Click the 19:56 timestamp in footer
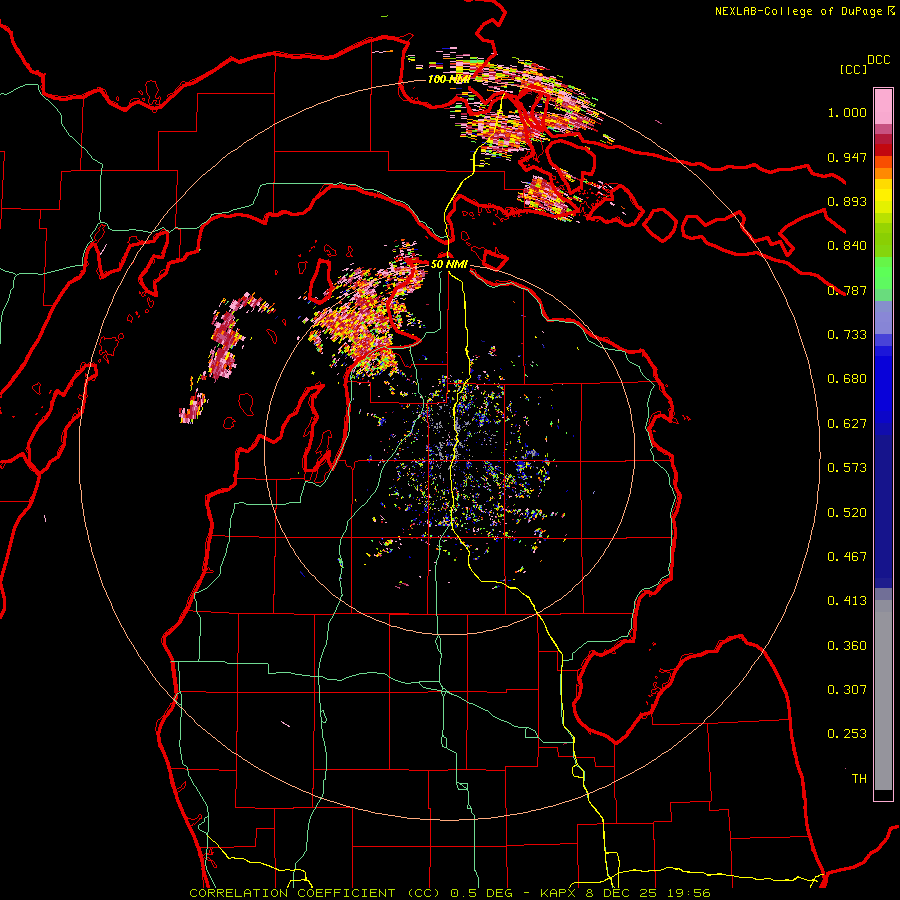 pyautogui.click(x=691, y=893)
